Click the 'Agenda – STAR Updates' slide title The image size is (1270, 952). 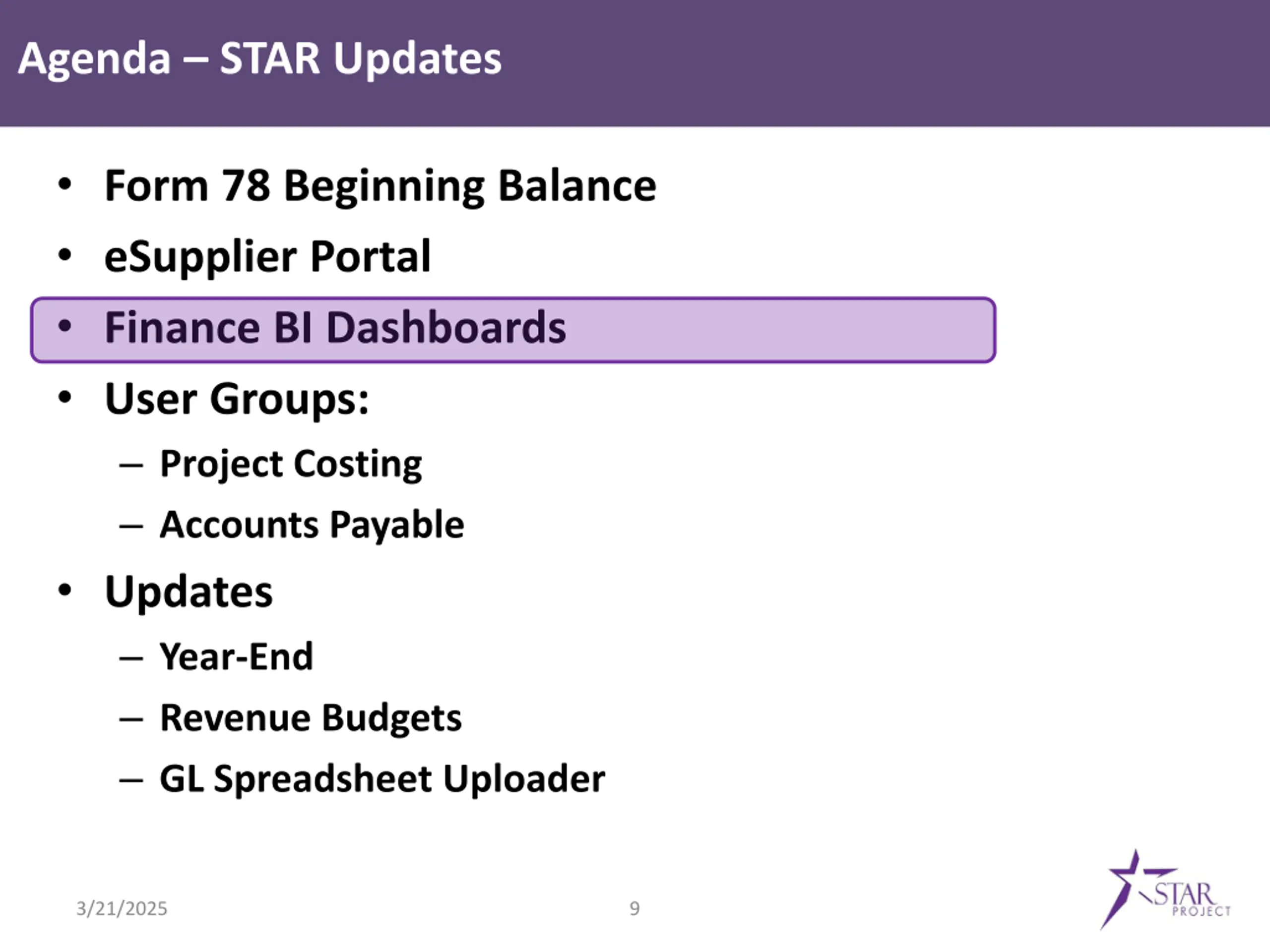pyautogui.click(x=260, y=59)
